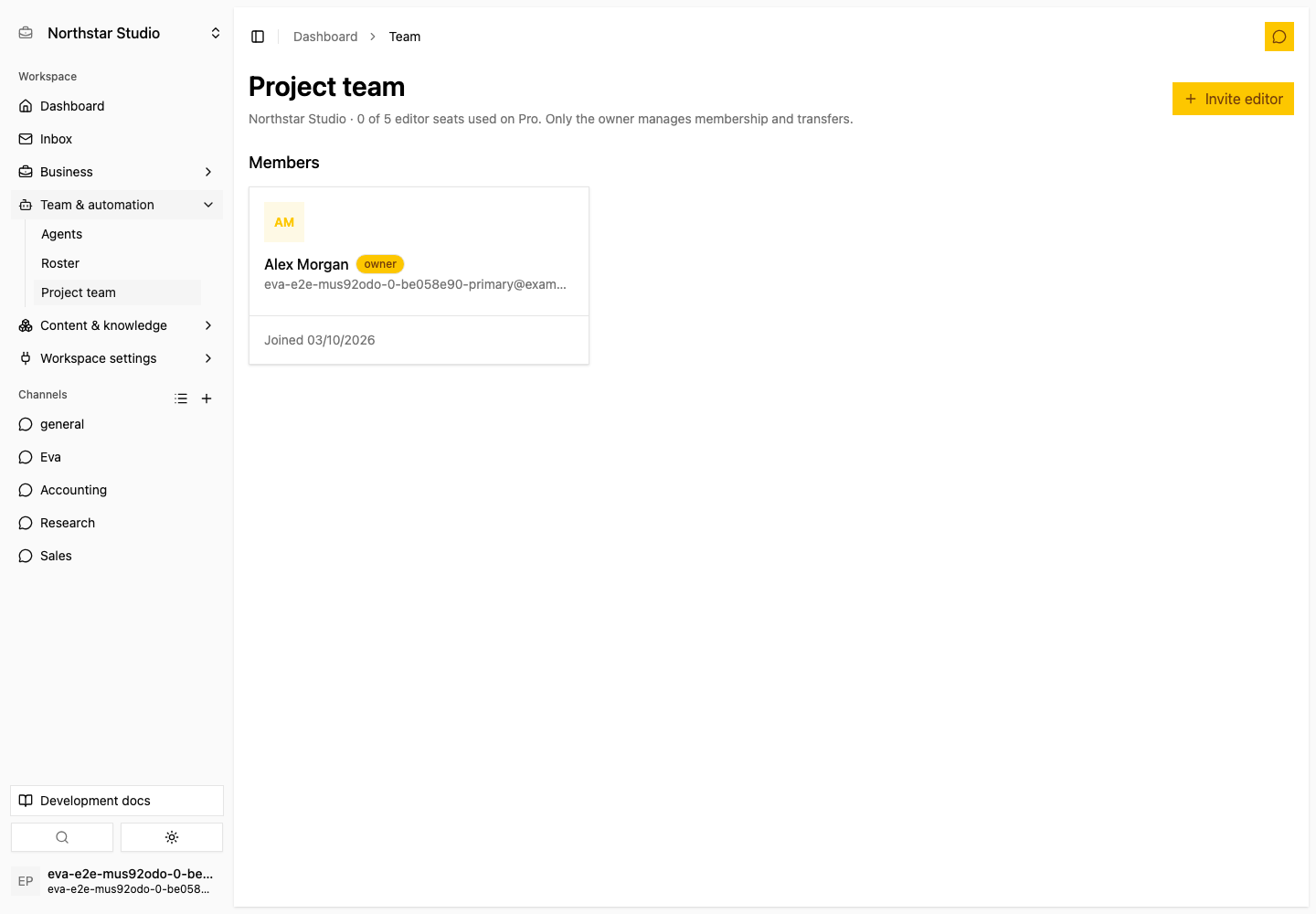Click the Content & knowledge icon
1316x914 pixels.
point(26,325)
